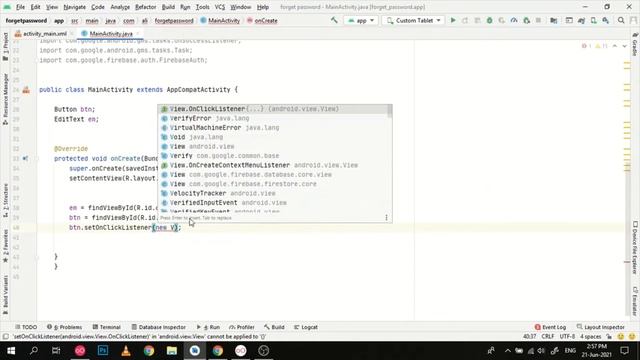Open the Device File Explorer side panel
The width and height of the screenshot is (640, 360).
[x=635, y=247]
